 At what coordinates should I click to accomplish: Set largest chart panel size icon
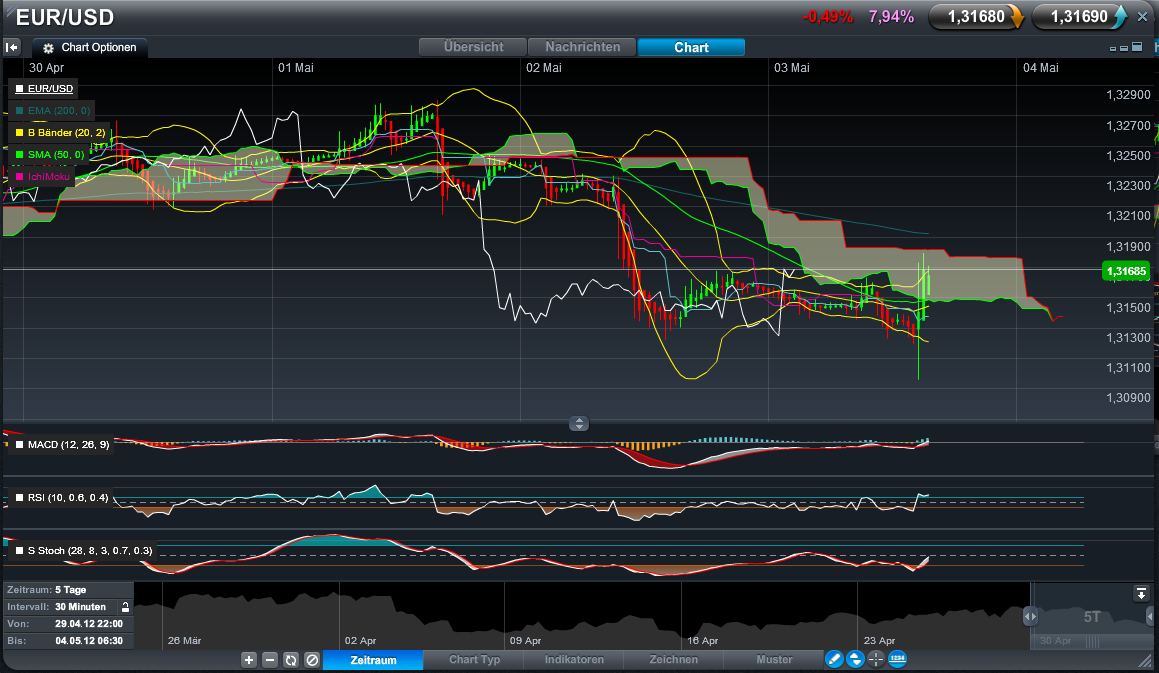tap(1138, 47)
